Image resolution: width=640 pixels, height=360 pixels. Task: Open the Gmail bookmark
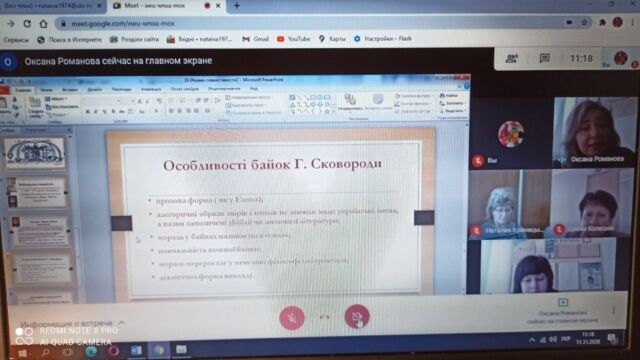256,39
